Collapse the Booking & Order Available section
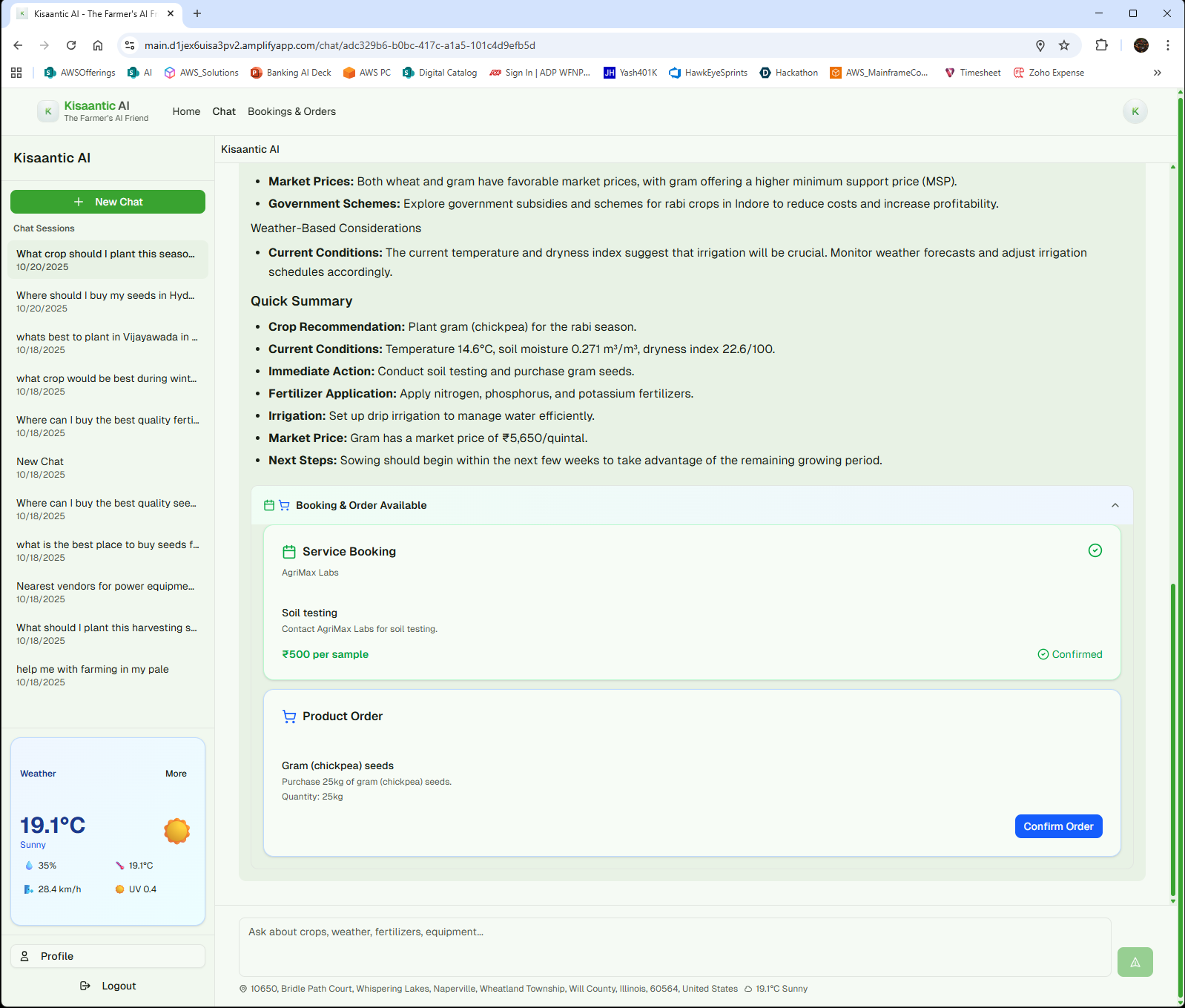The image size is (1185, 1008). click(1115, 505)
